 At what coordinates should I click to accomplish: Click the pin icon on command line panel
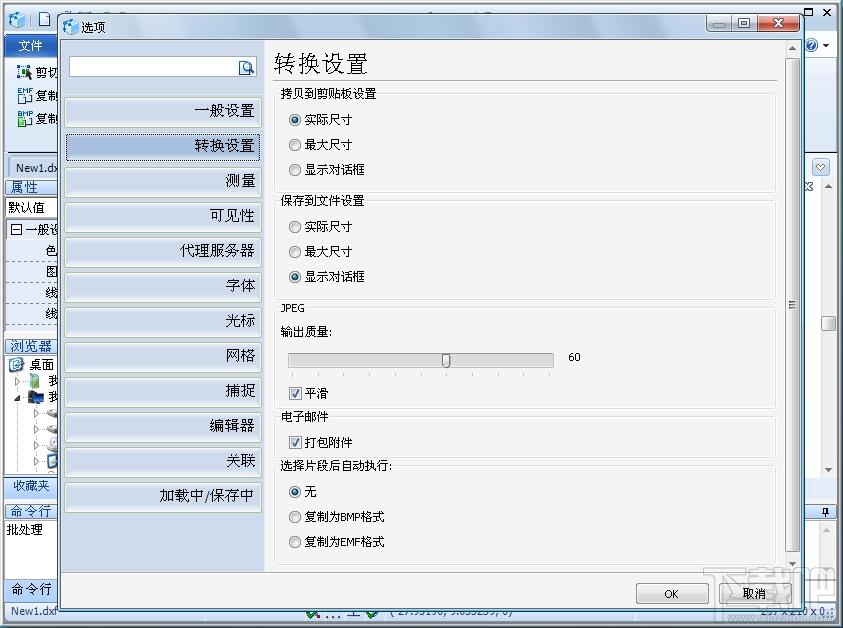point(825,512)
